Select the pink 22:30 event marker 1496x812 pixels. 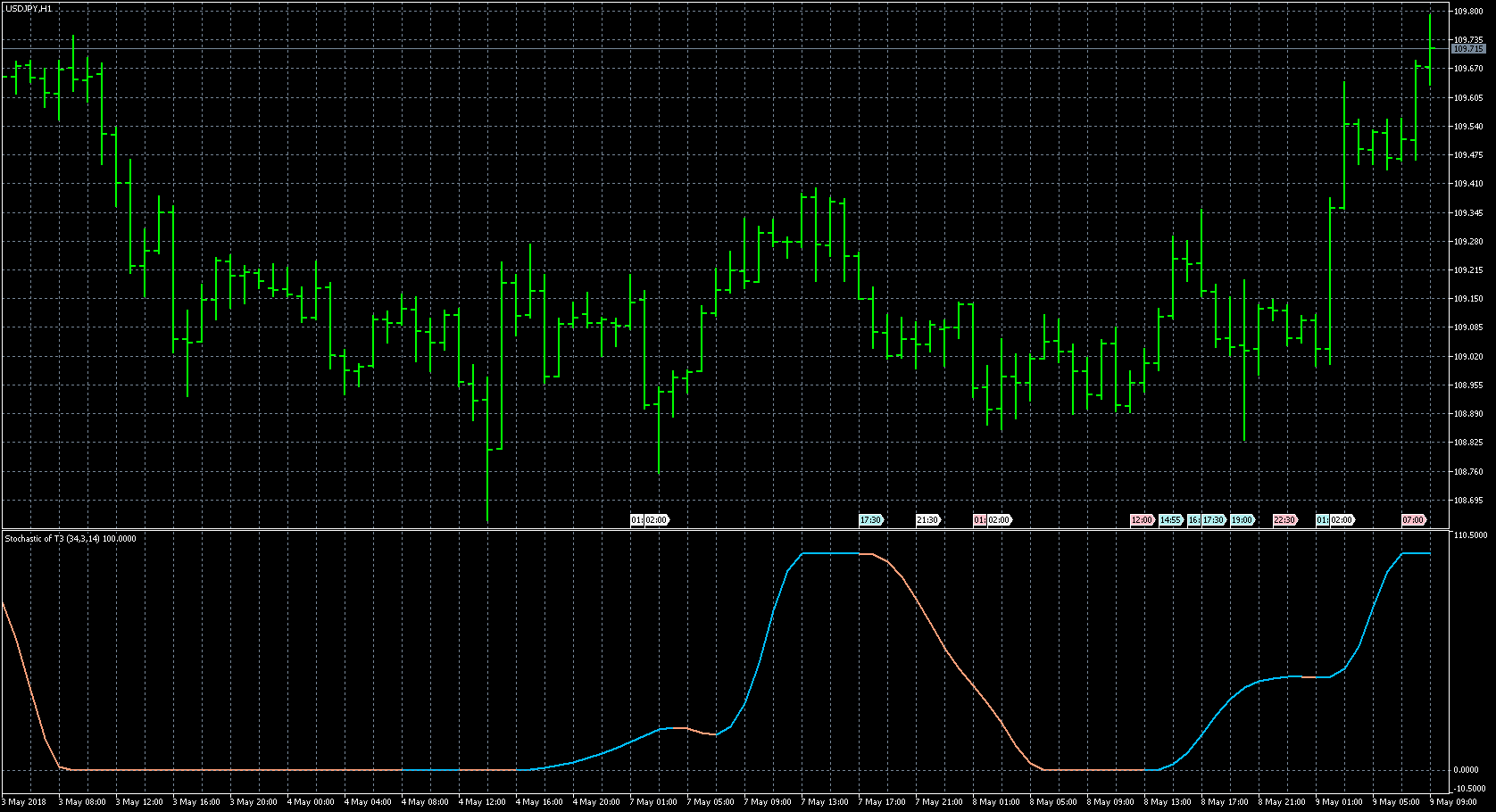tap(1284, 520)
